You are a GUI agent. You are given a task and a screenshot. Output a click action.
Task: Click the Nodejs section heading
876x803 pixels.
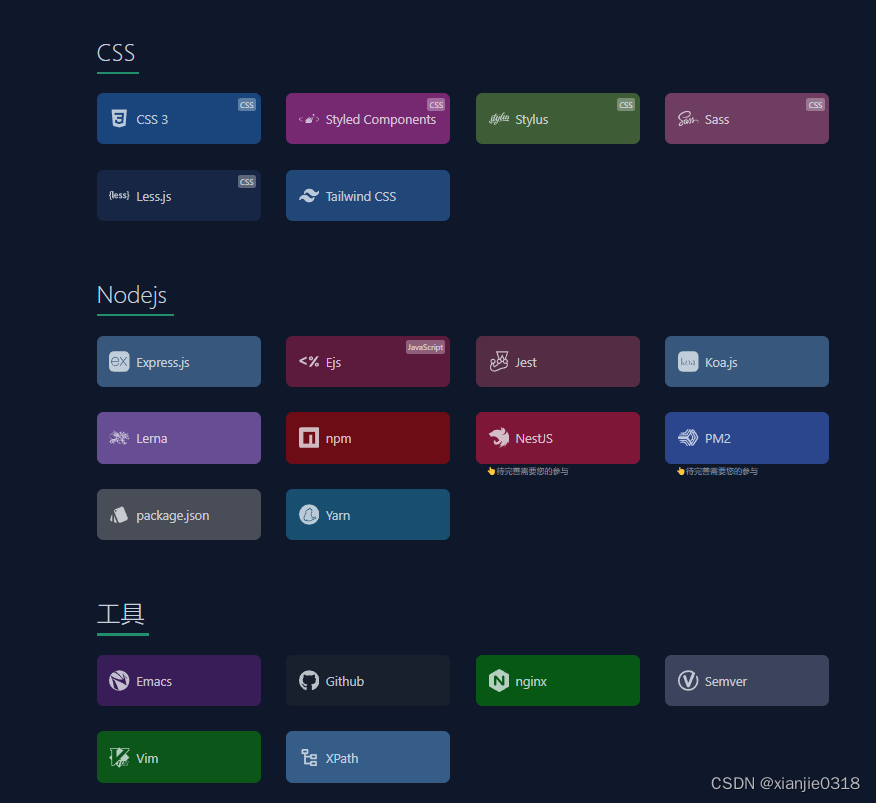(x=132, y=295)
